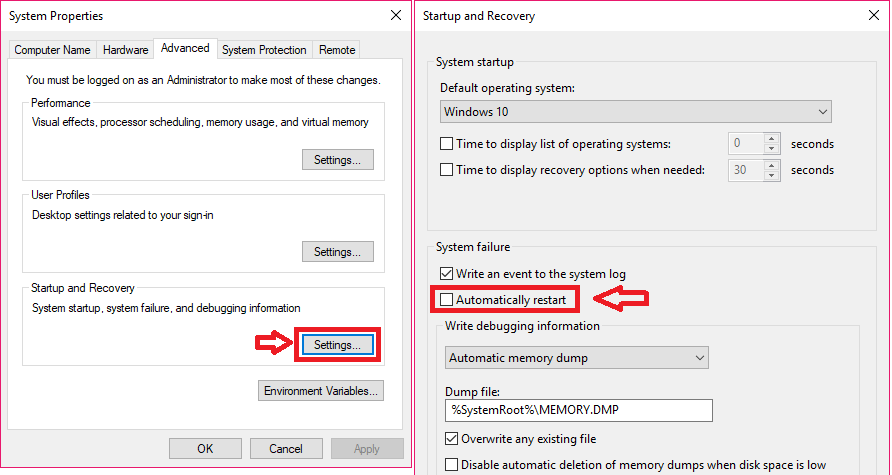The height and width of the screenshot is (475, 892).
Task: Enable the Automatically restart checkbox
Action: [x=447, y=299]
